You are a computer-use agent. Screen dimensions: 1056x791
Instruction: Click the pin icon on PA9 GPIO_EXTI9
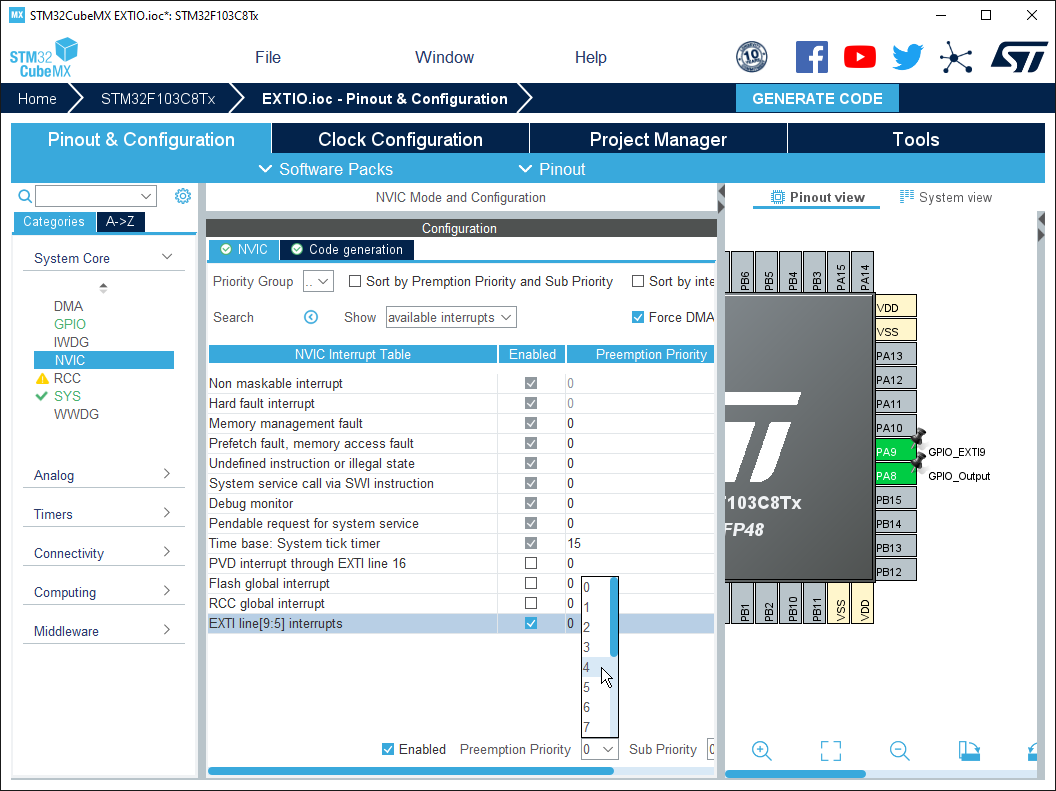click(919, 440)
